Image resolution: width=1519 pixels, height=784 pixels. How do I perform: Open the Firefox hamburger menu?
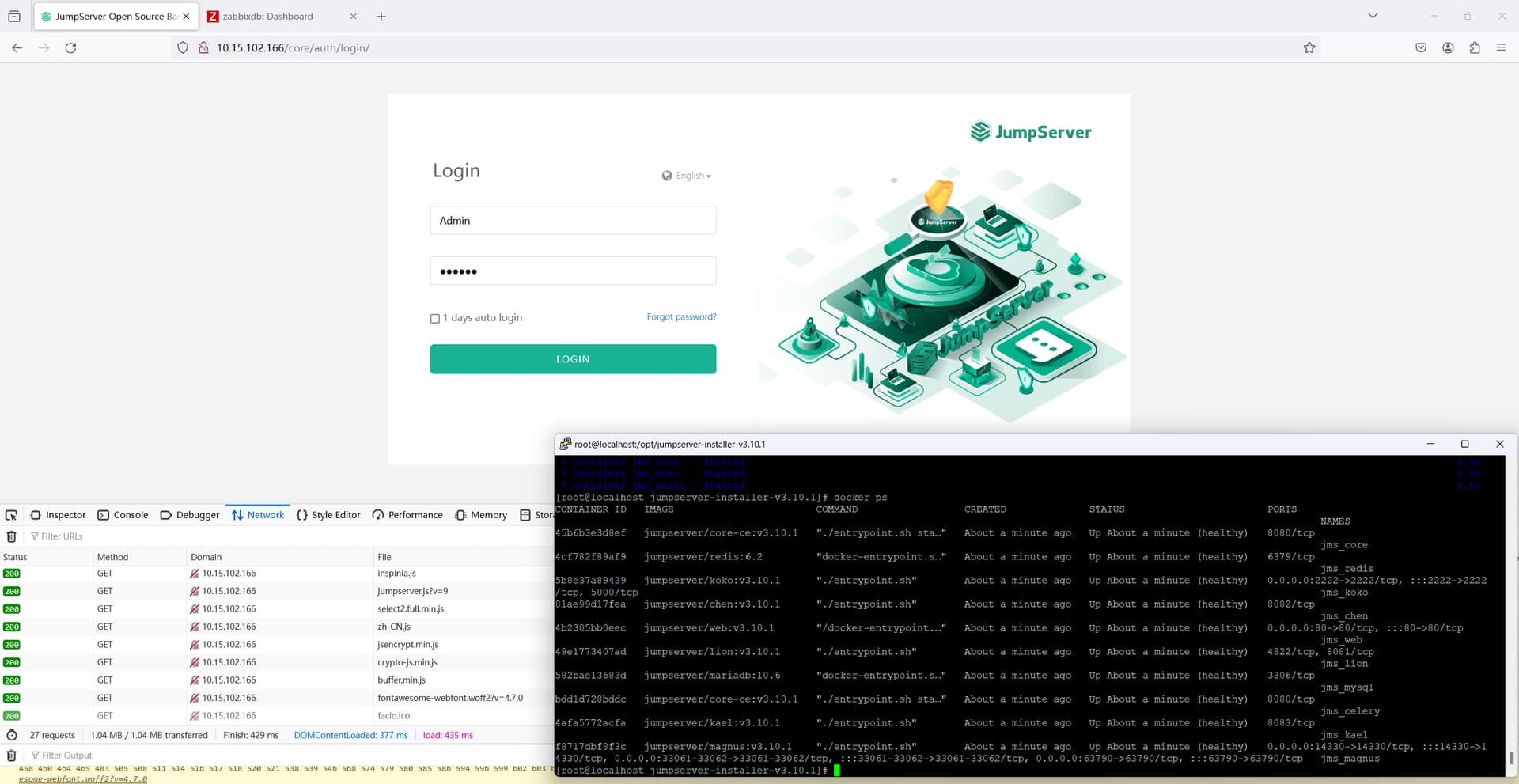(x=1501, y=47)
